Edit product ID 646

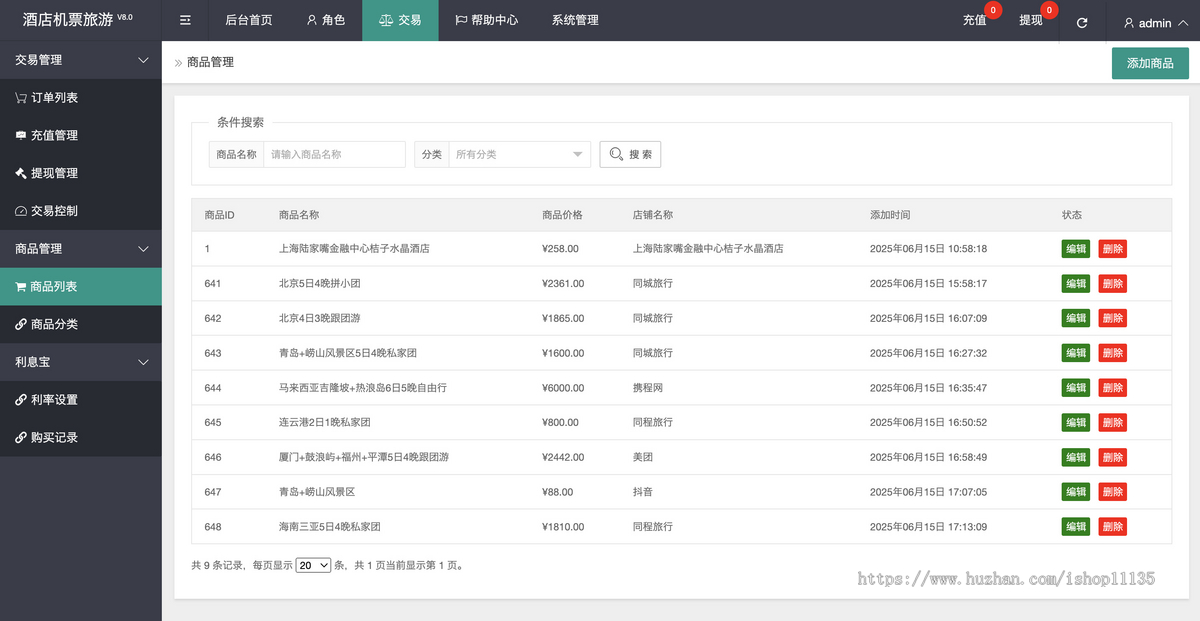point(1076,457)
